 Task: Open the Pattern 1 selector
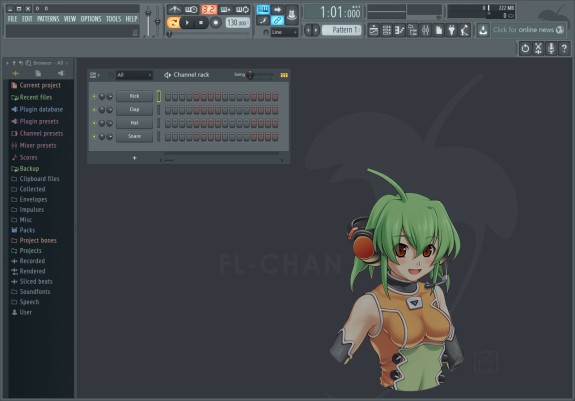pos(341,30)
